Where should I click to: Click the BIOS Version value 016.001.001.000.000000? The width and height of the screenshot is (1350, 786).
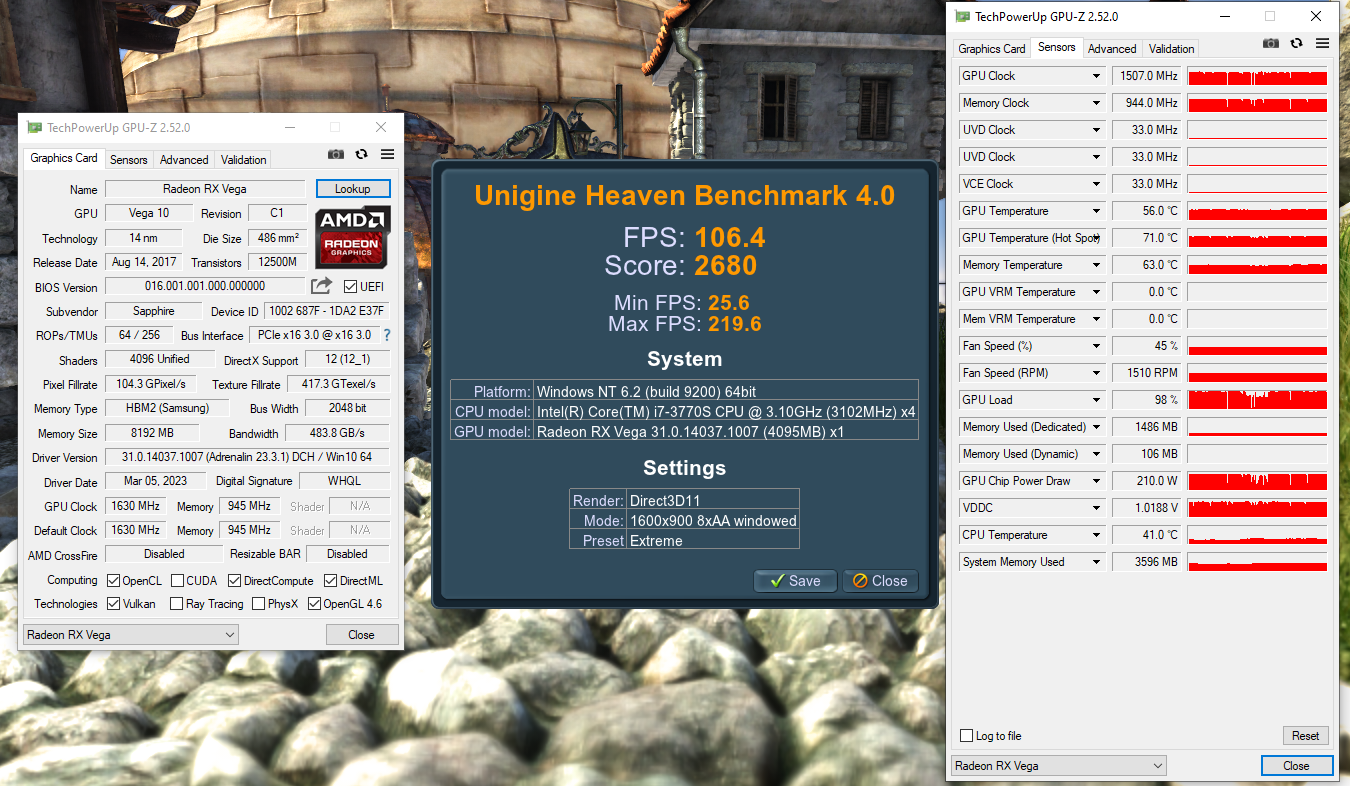pos(205,287)
